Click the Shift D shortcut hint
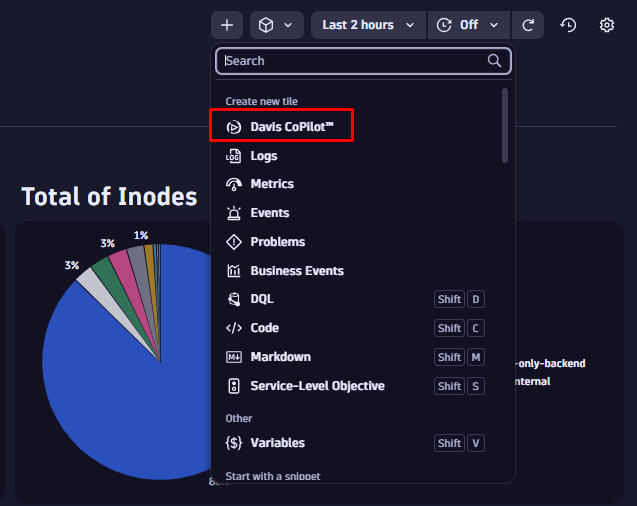This screenshot has width=637, height=506. tap(459, 299)
